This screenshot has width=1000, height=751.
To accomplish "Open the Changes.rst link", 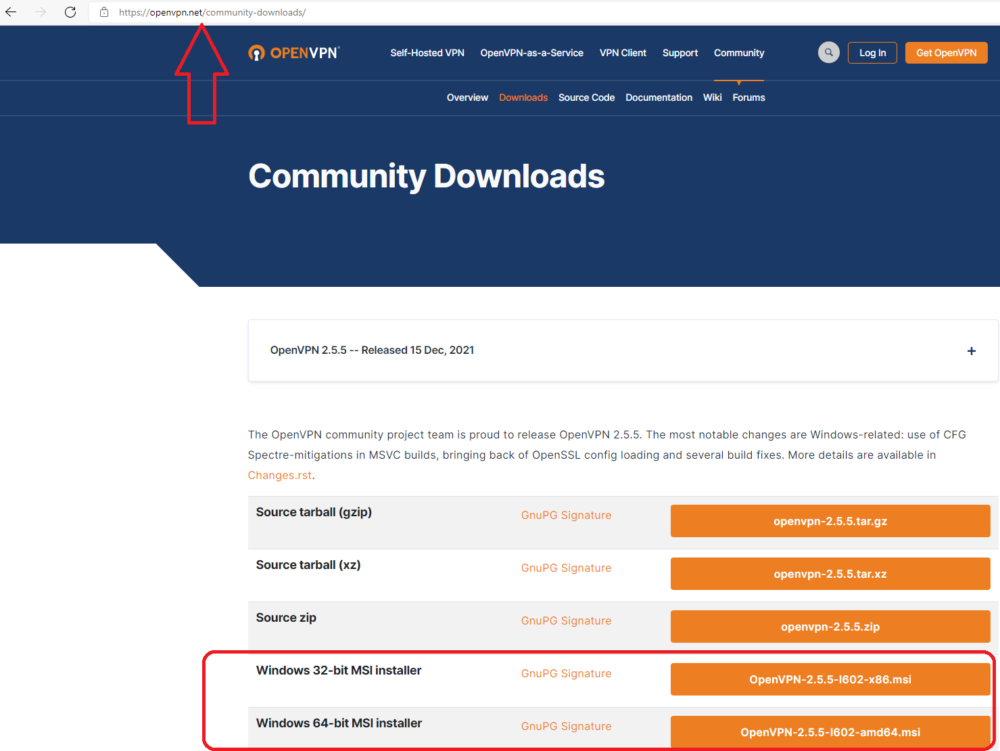I will (279, 475).
